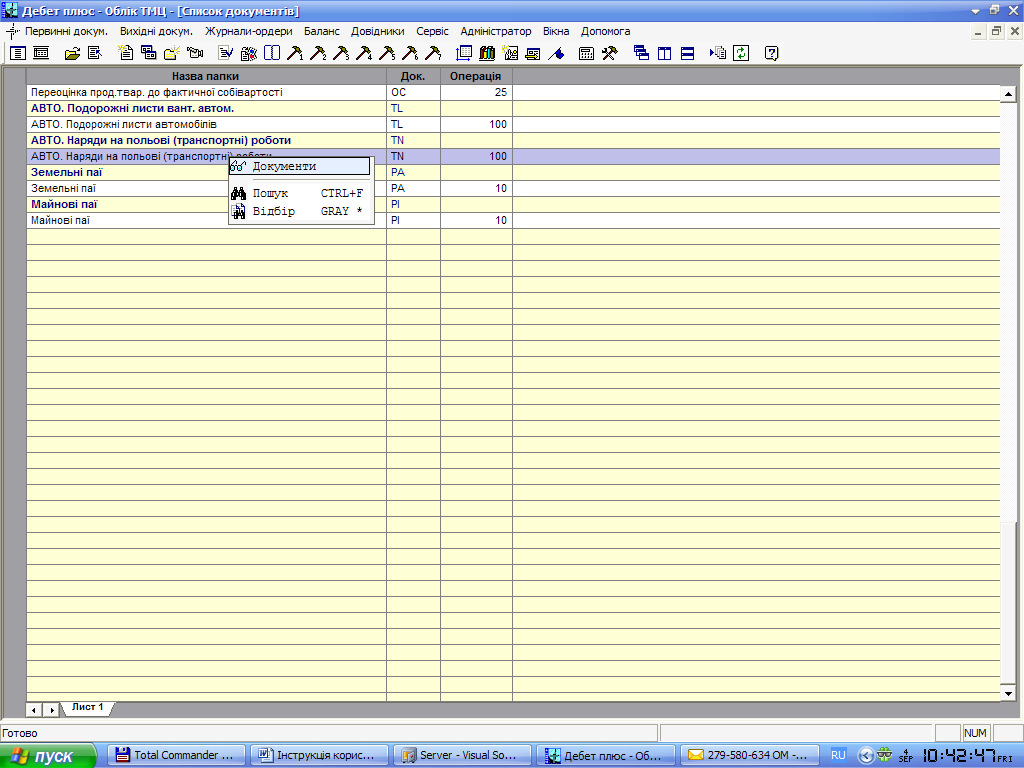
Task: Click the hammer icon numbered 1
Action: 295,54
